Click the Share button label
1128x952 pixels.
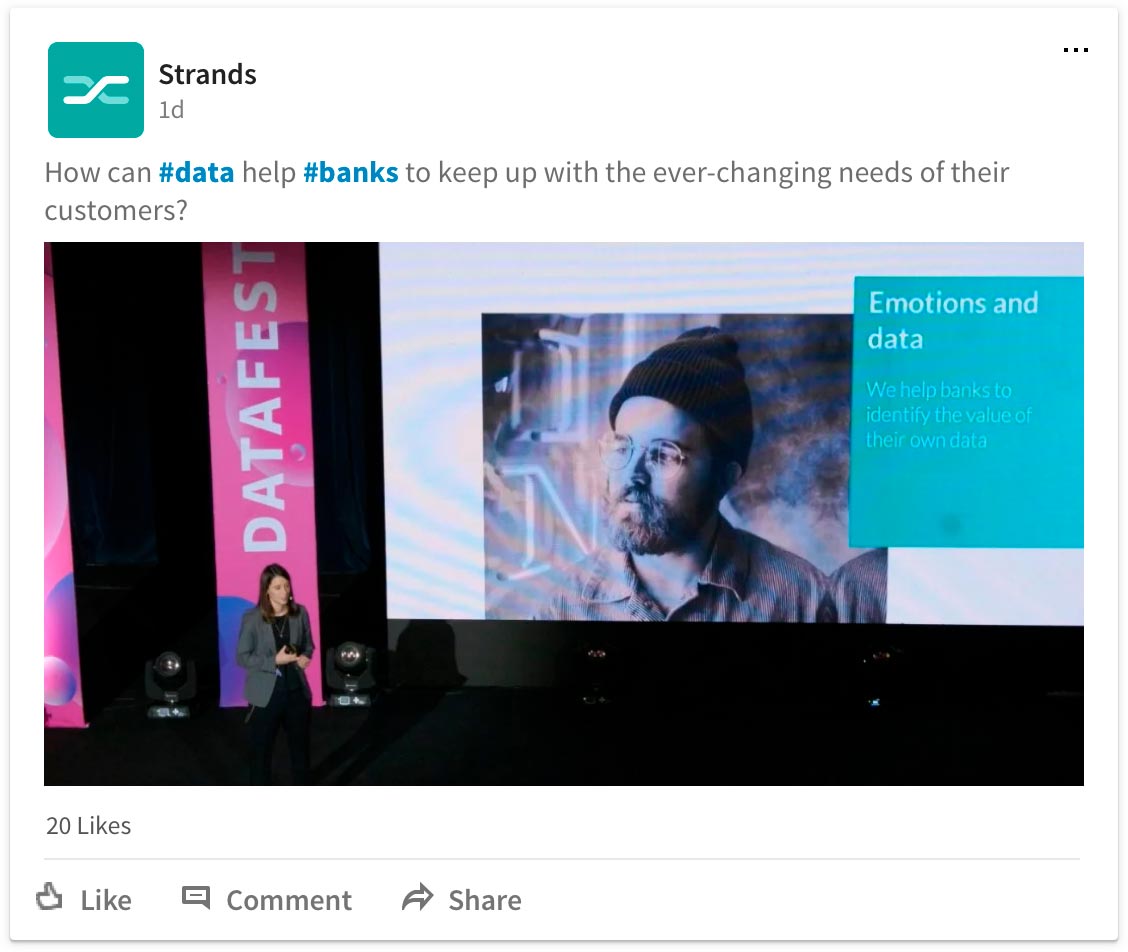(485, 900)
